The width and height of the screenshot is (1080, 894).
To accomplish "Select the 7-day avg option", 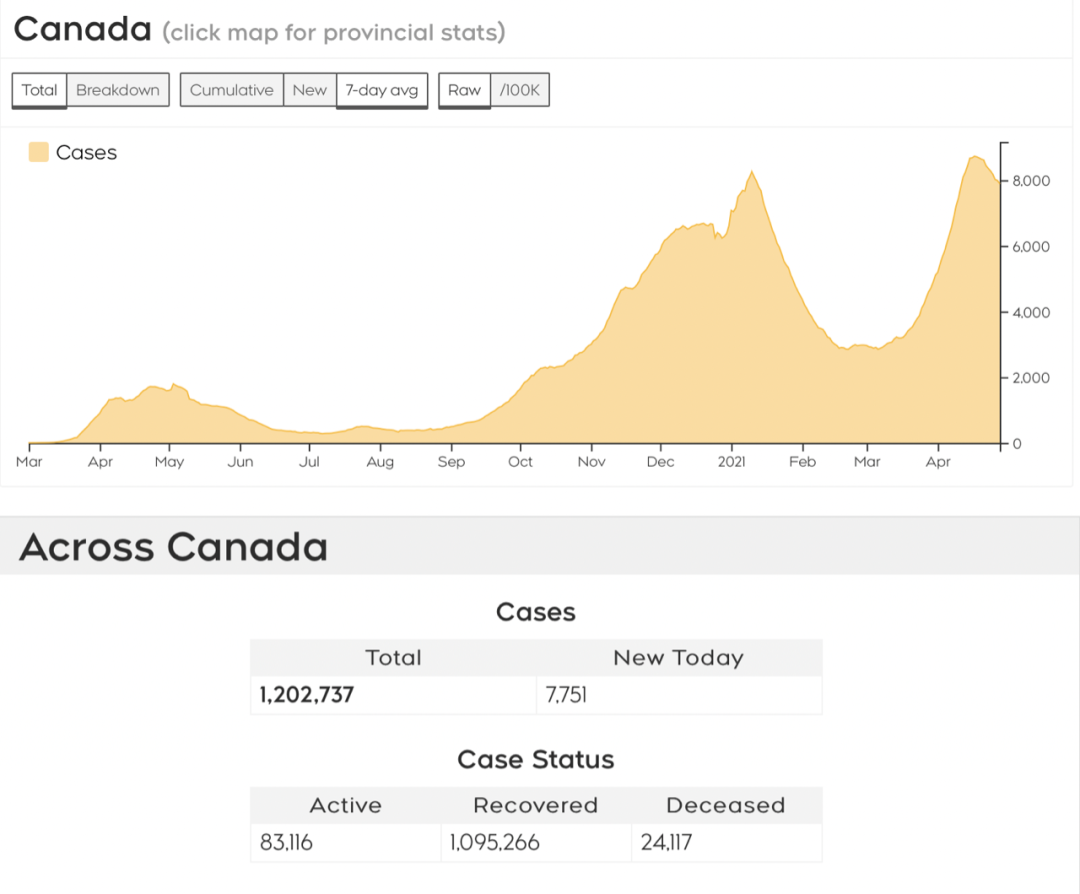I will [x=382, y=90].
